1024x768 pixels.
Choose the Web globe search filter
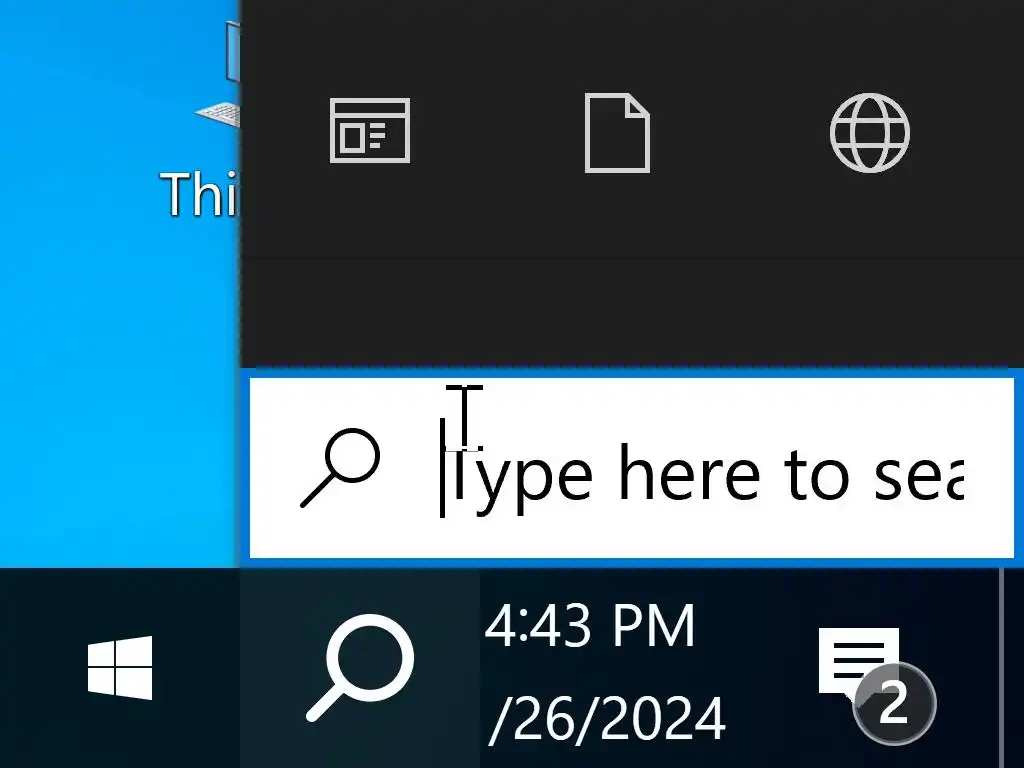coord(870,133)
